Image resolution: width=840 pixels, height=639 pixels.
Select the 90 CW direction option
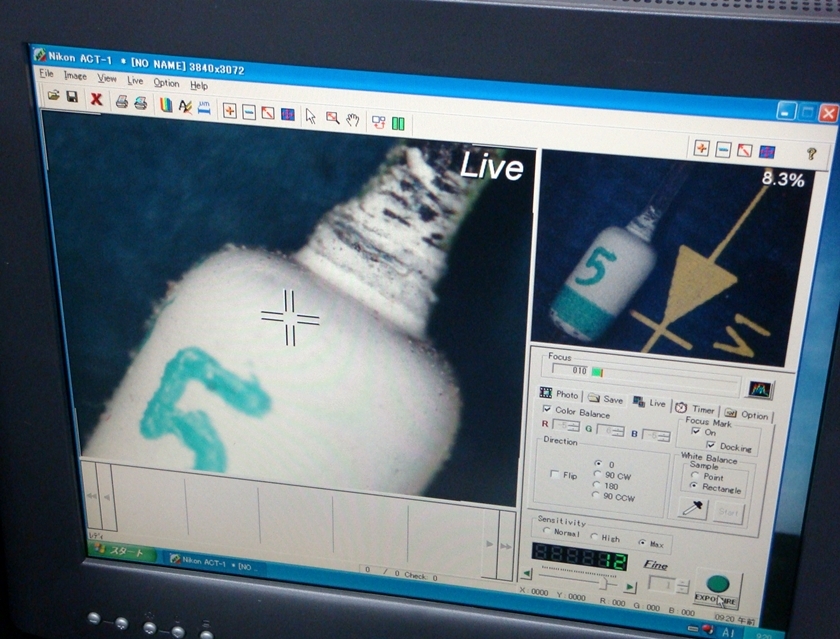tap(597, 474)
